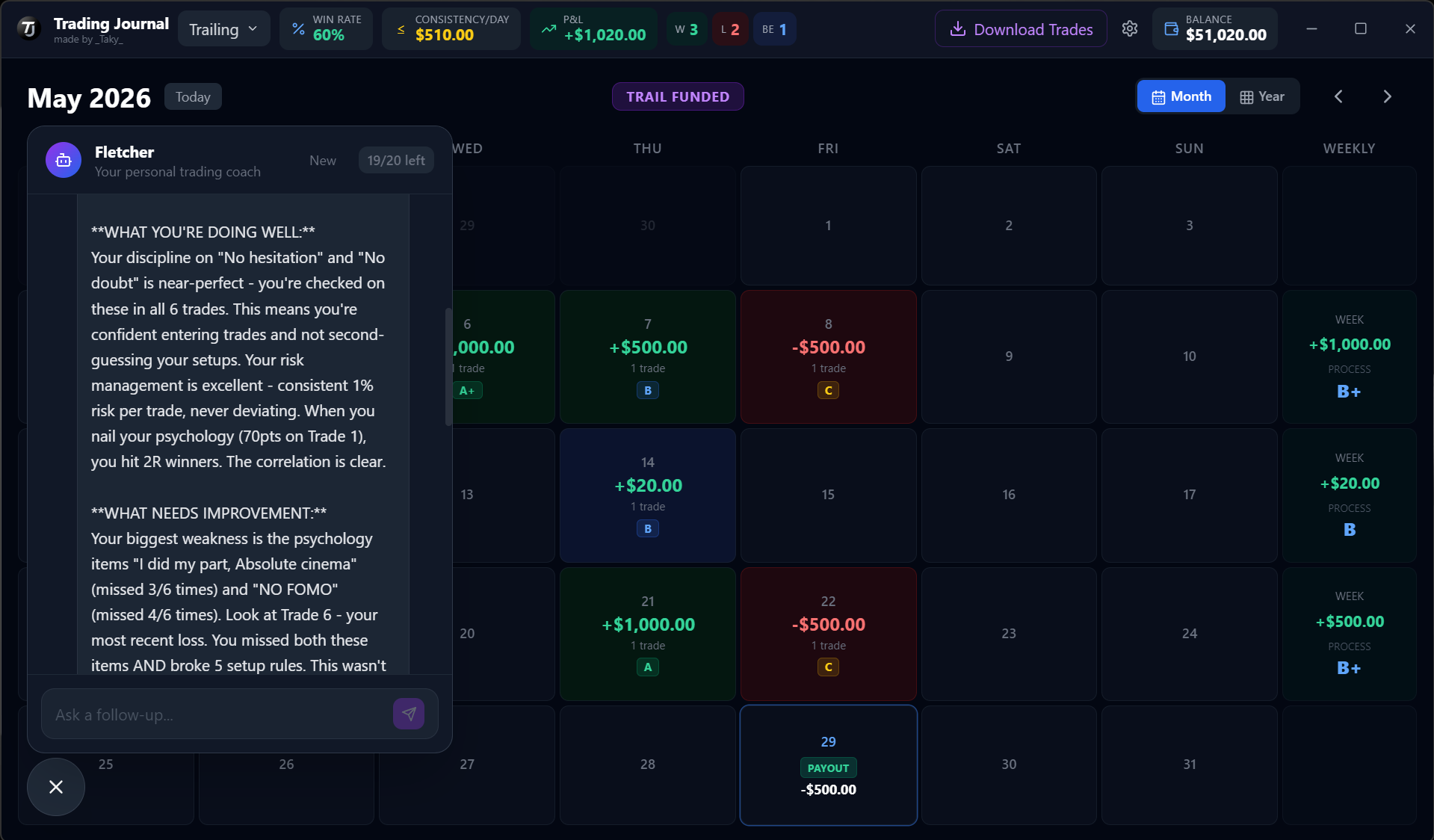The height and width of the screenshot is (840, 1434).
Task: Select the L 2 losses badge
Action: (729, 29)
